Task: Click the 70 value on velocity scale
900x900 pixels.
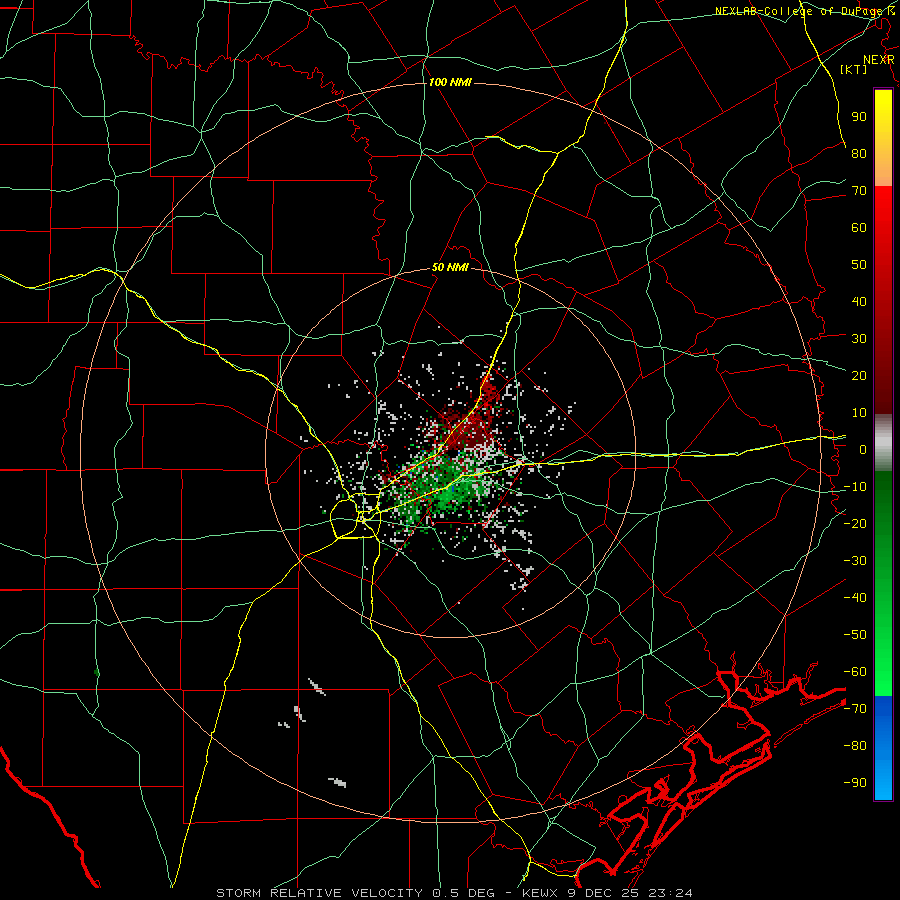Action: click(859, 191)
